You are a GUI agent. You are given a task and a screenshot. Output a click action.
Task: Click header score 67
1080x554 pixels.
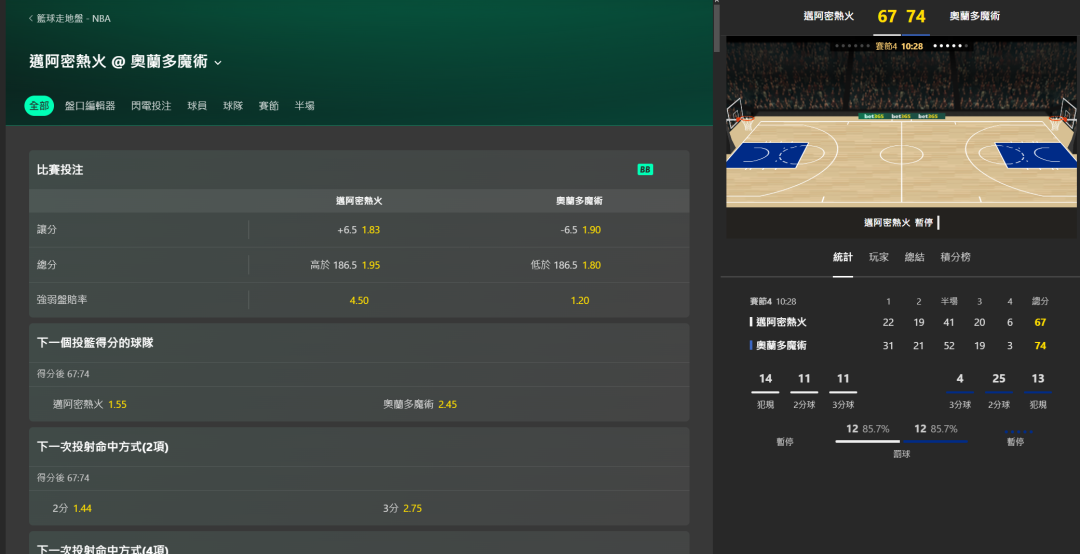(x=887, y=17)
